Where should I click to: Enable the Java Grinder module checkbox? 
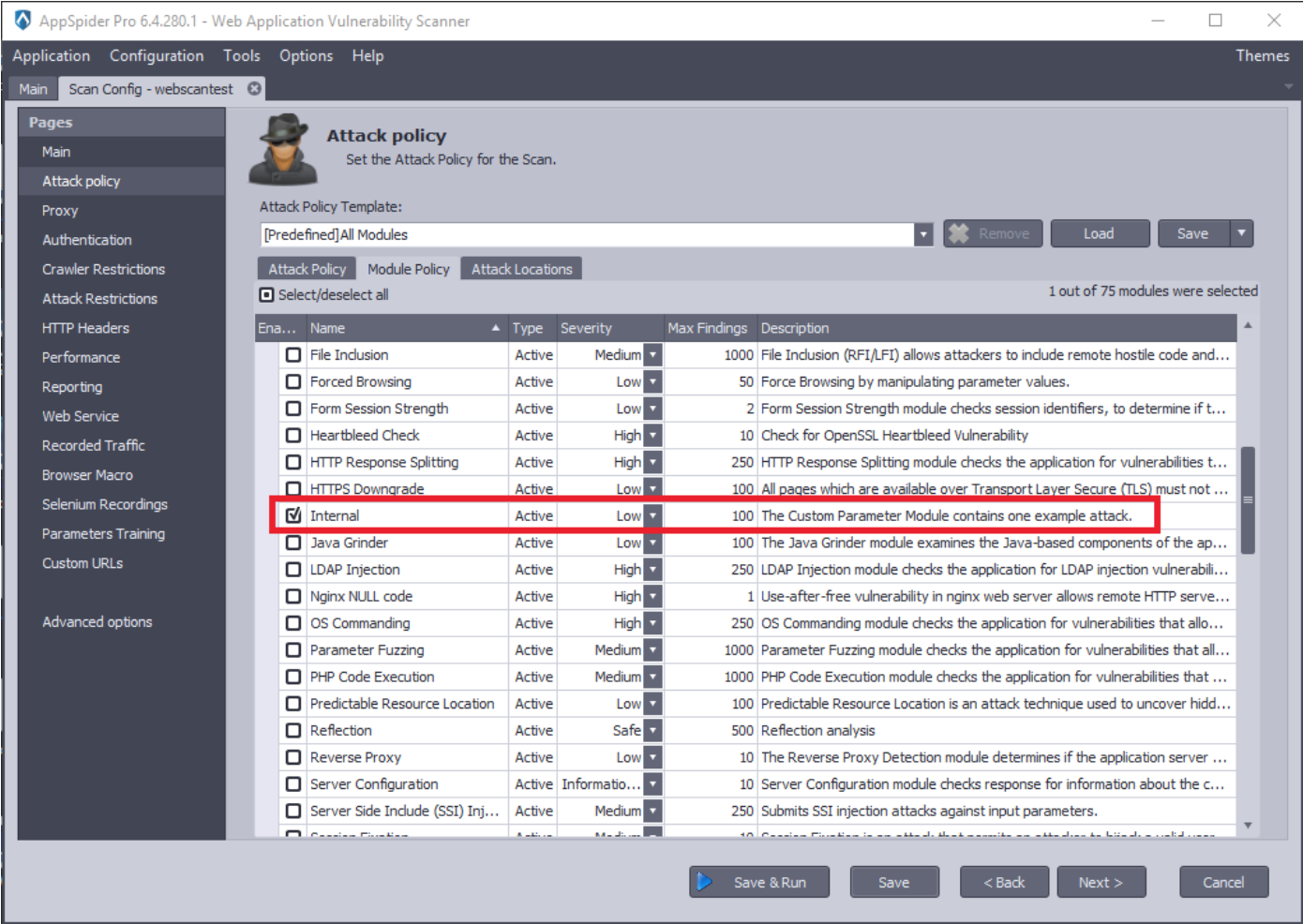(293, 543)
